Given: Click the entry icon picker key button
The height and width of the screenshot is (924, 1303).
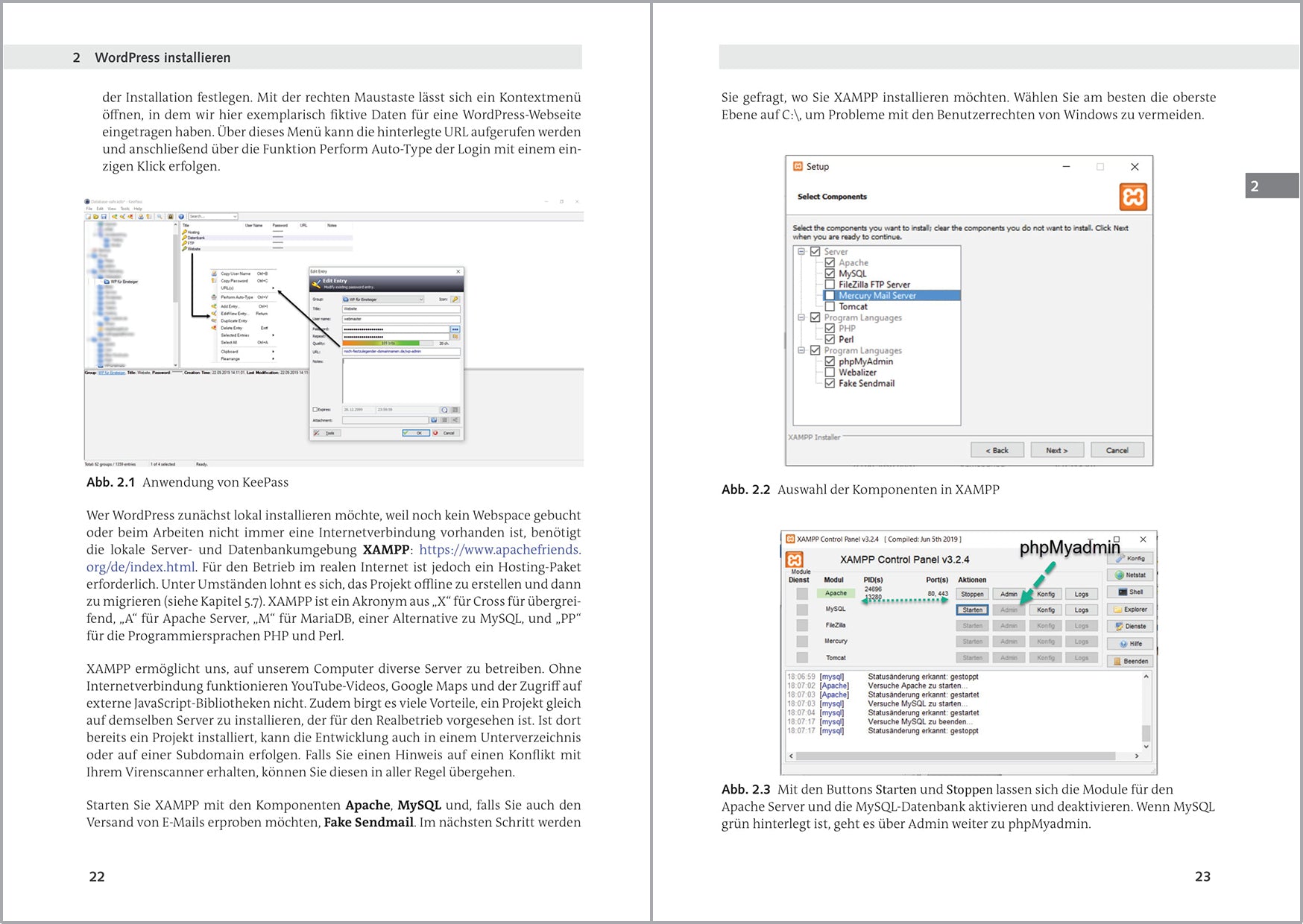Looking at the screenshot, I should click(x=455, y=299).
